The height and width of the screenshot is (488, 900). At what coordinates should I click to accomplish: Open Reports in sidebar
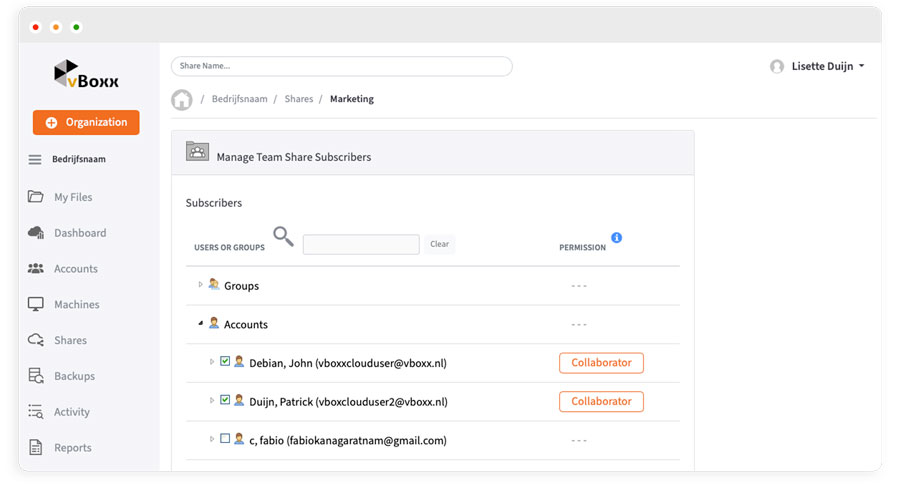coord(73,447)
